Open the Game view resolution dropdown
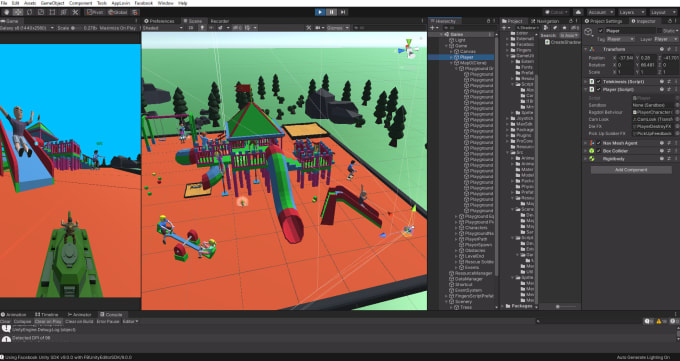The image size is (680, 361). (27, 28)
